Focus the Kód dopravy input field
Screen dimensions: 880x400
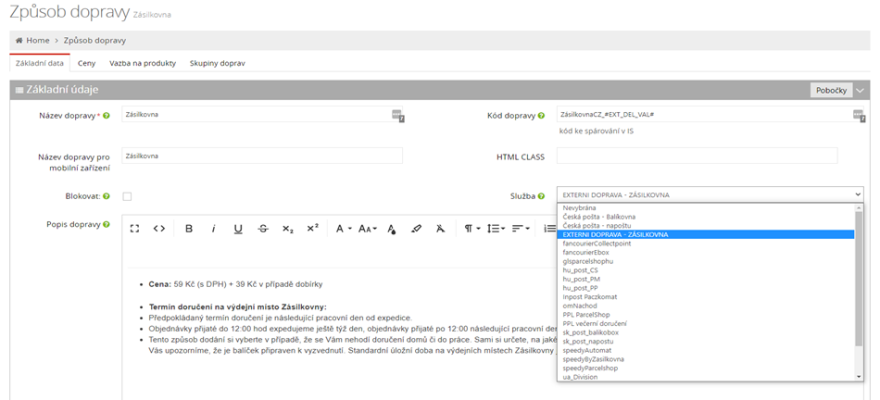click(x=710, y=114)
